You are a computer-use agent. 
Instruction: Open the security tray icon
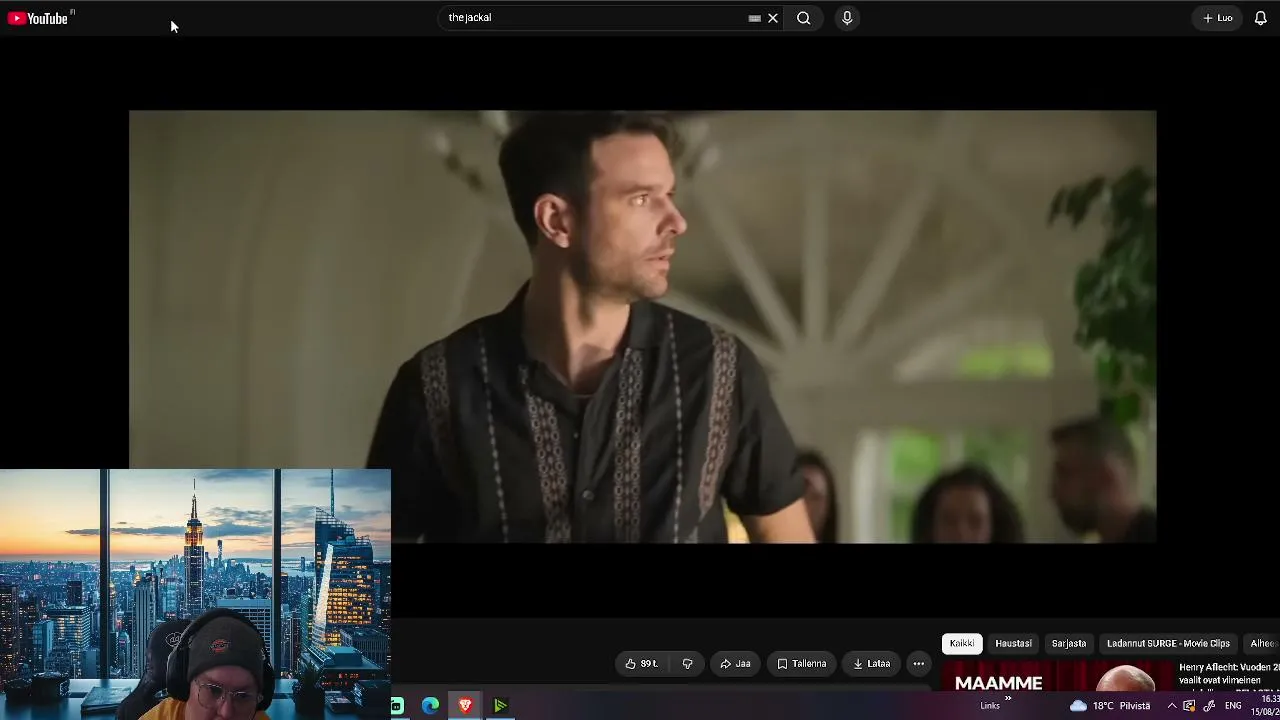coord(1189,706)
